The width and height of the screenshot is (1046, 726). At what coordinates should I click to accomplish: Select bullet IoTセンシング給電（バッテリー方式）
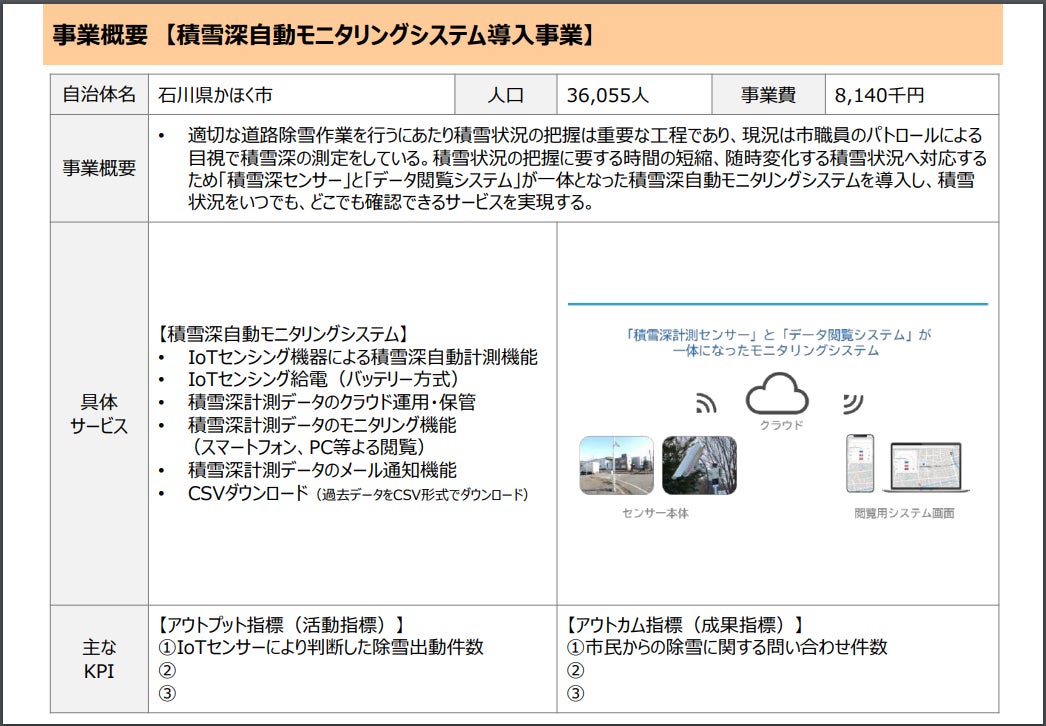click(326, 379)
